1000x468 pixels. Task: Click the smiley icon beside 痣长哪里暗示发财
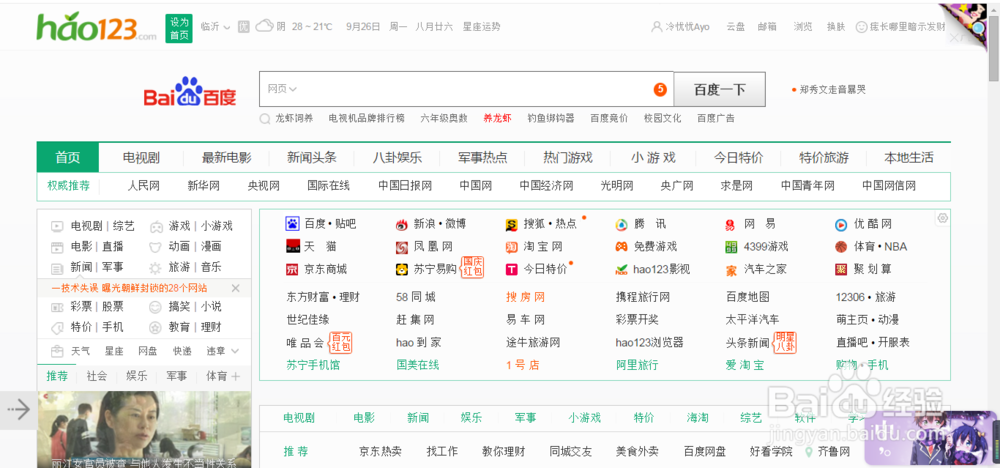pos(862,27)
